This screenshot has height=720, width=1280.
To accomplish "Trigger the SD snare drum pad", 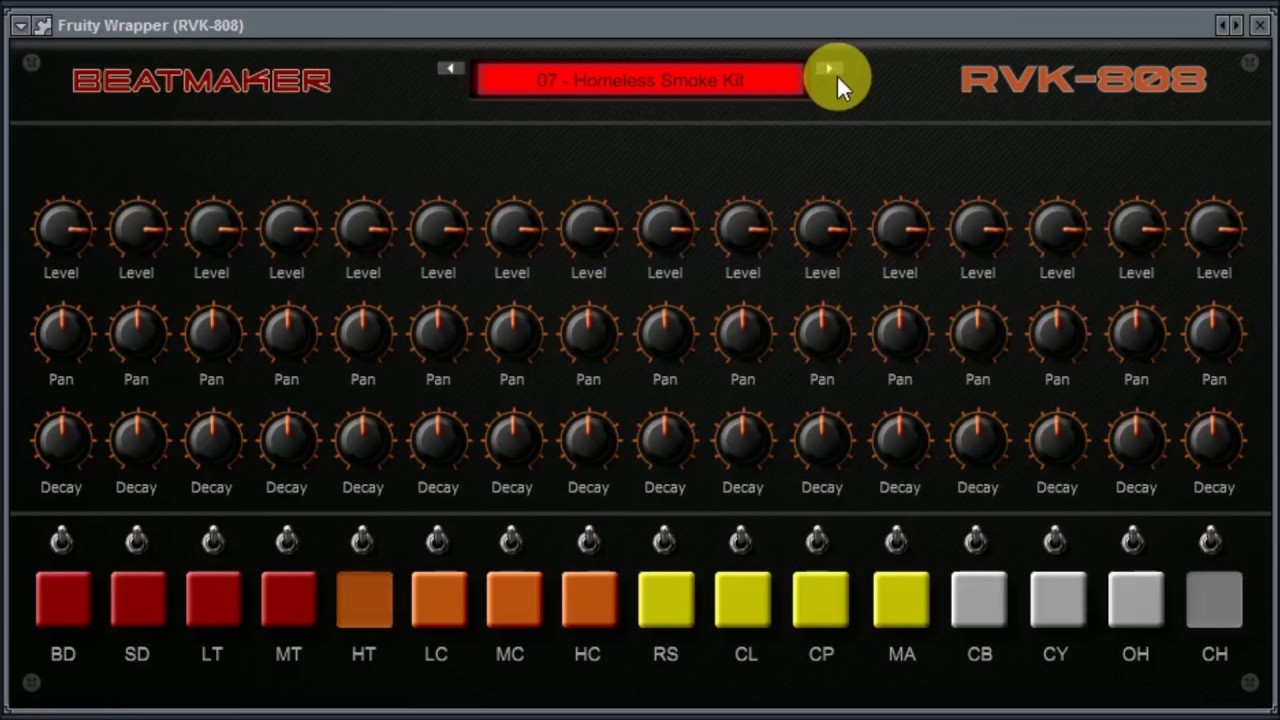I will (x=138, y=599).
